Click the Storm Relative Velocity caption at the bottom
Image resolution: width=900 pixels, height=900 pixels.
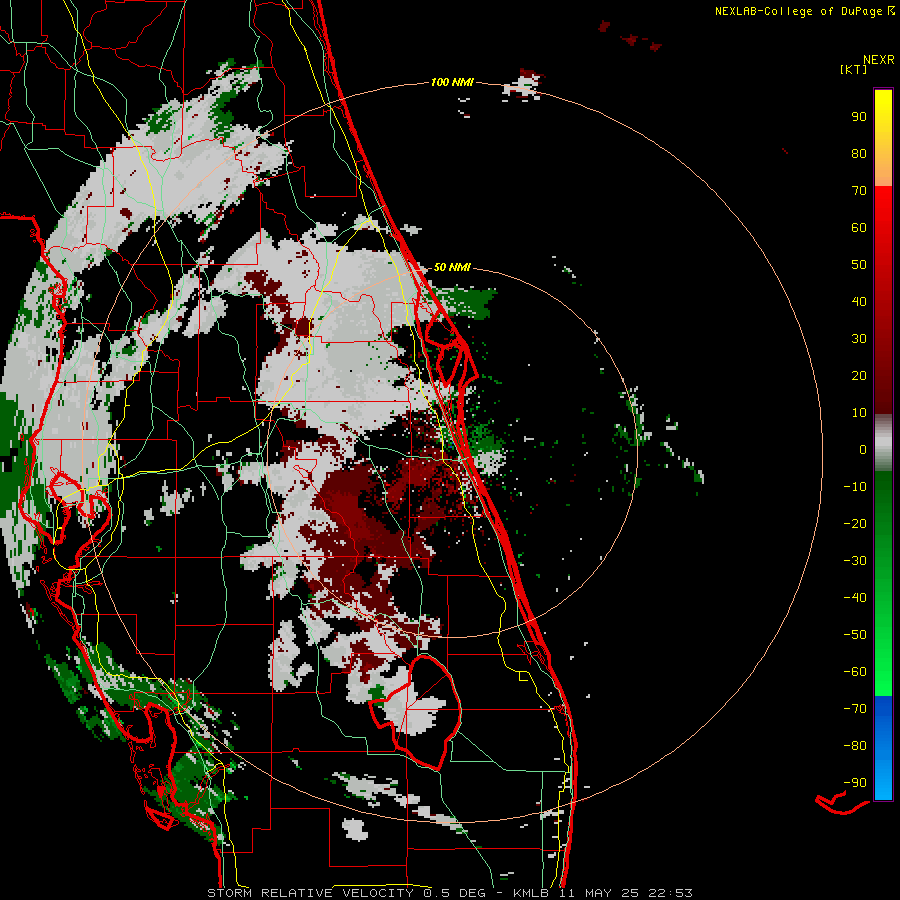450,893
